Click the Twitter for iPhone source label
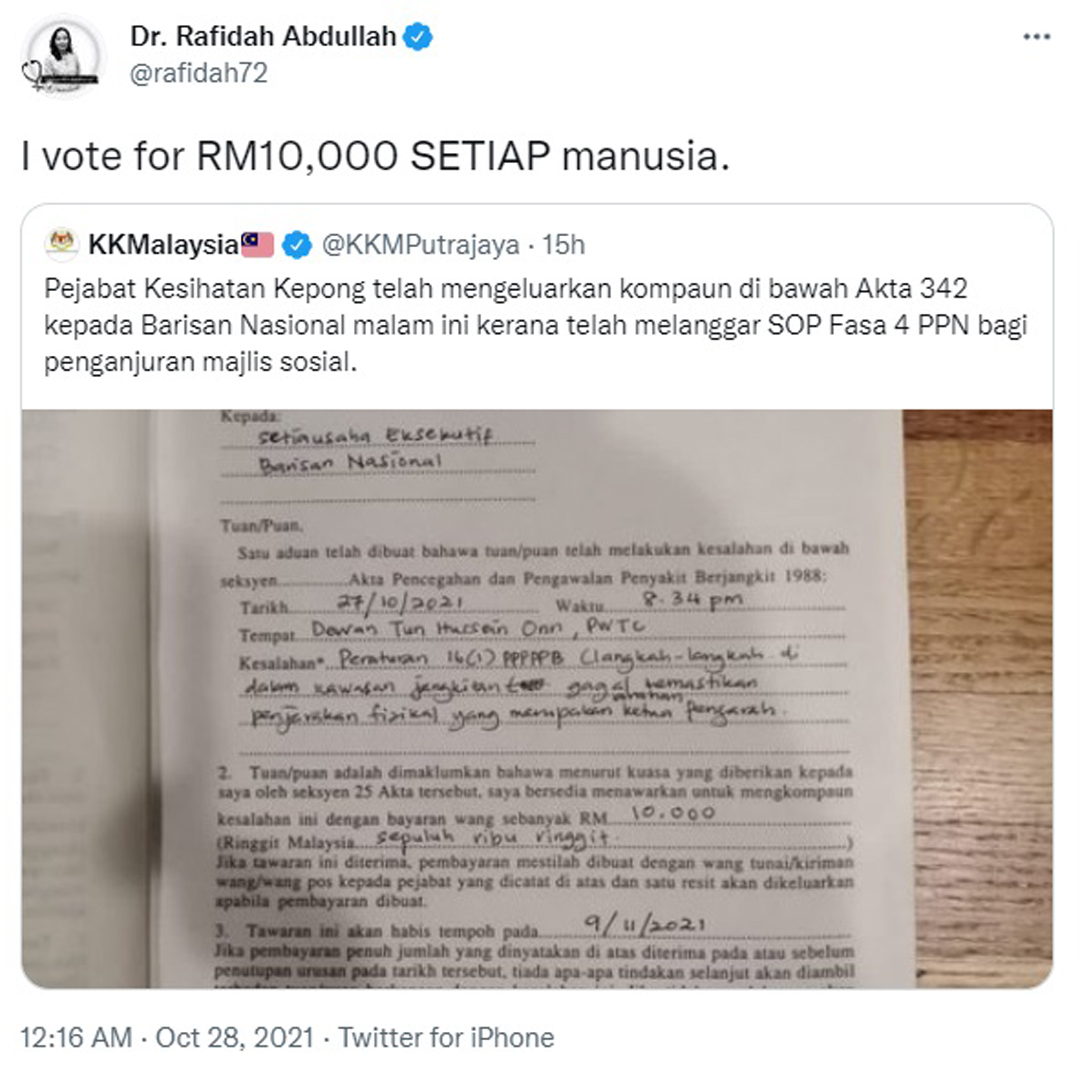 pos(446,1037)
